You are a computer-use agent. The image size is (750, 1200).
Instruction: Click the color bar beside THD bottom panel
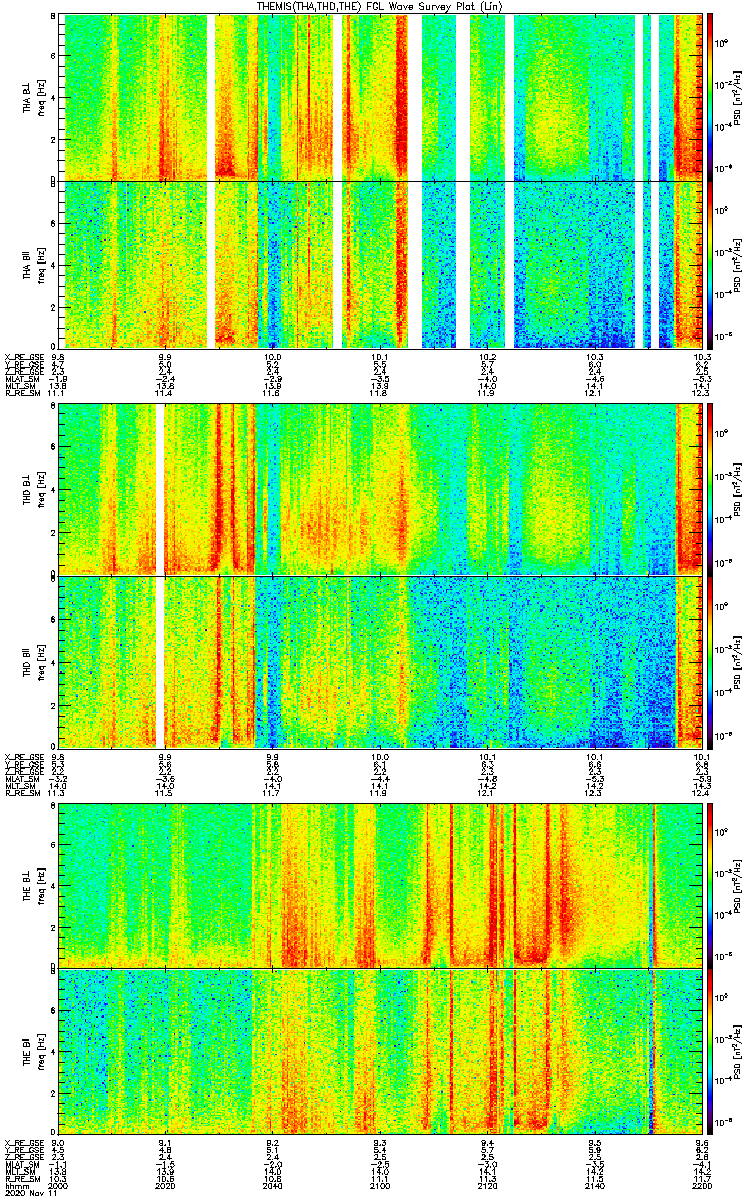(x=711, y=662)
